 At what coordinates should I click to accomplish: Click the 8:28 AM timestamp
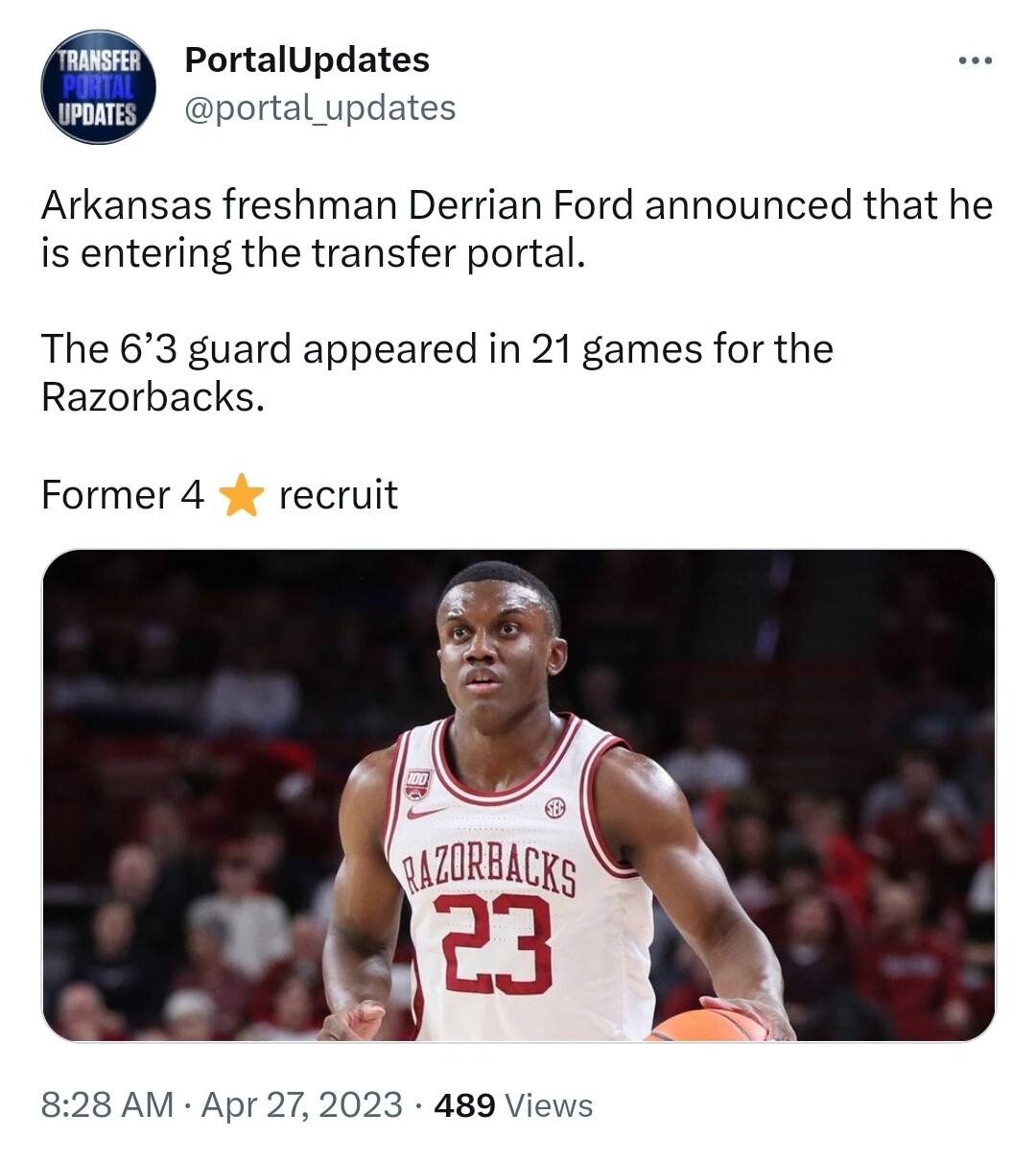(106, 1104)
